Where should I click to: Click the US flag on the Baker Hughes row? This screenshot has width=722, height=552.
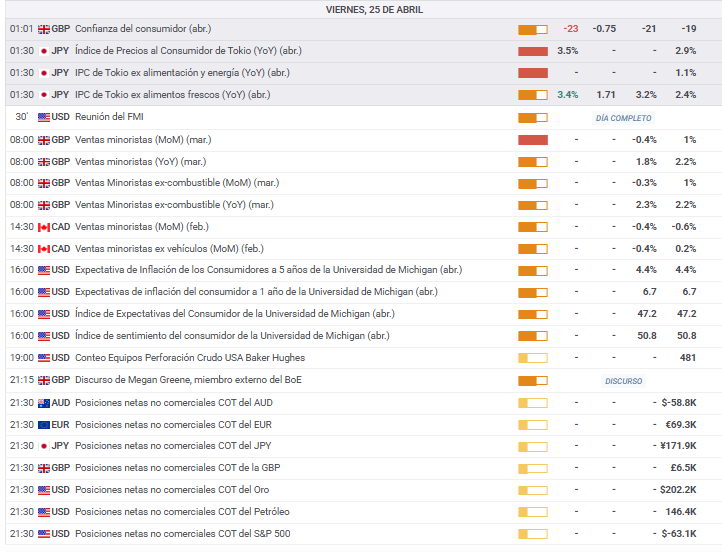pyautogui.click(x=44, y=358)
